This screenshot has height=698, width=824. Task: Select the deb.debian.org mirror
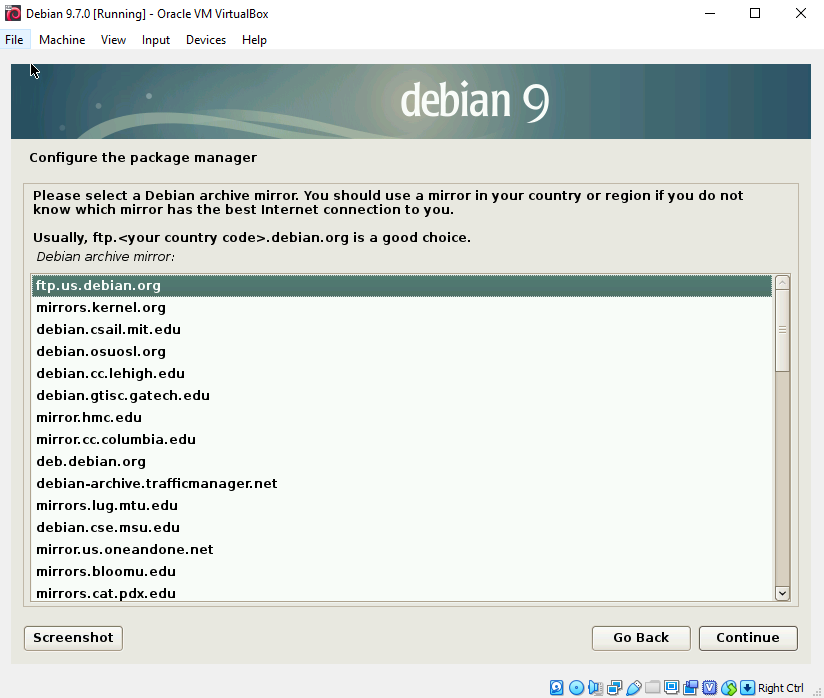[x=402, y=461]
